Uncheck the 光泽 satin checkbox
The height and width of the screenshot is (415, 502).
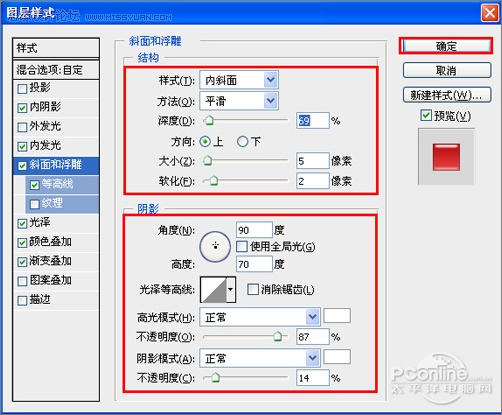tap(22, 223)
